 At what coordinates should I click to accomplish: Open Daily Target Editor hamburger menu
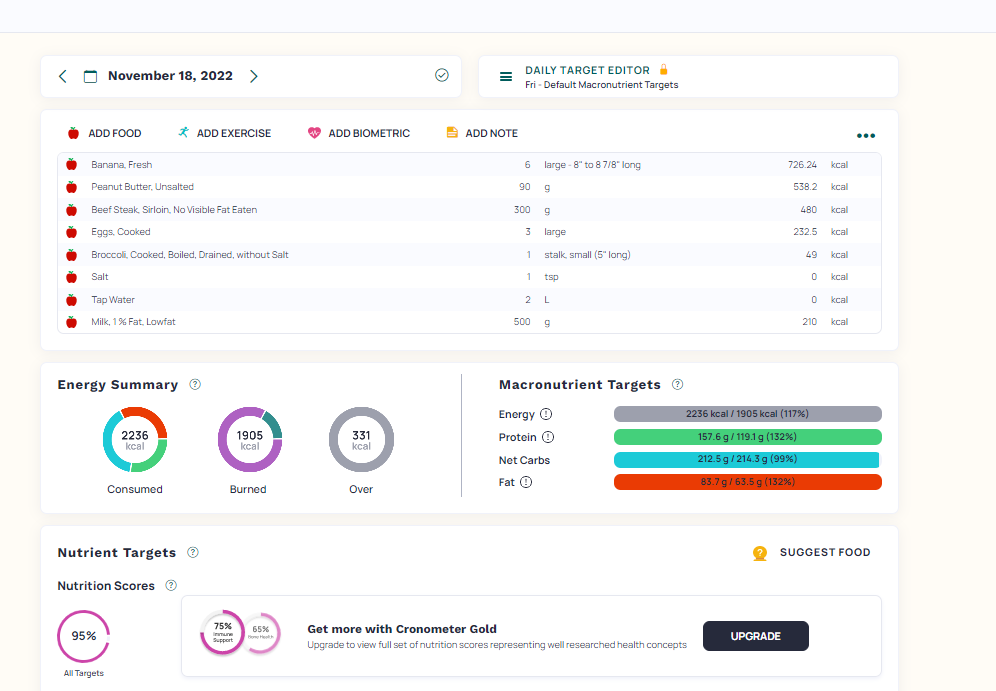click(x=506, y=77)
